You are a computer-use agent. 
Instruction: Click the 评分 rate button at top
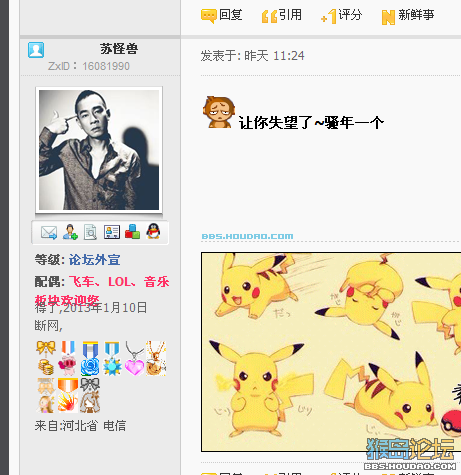pos(341,16)
